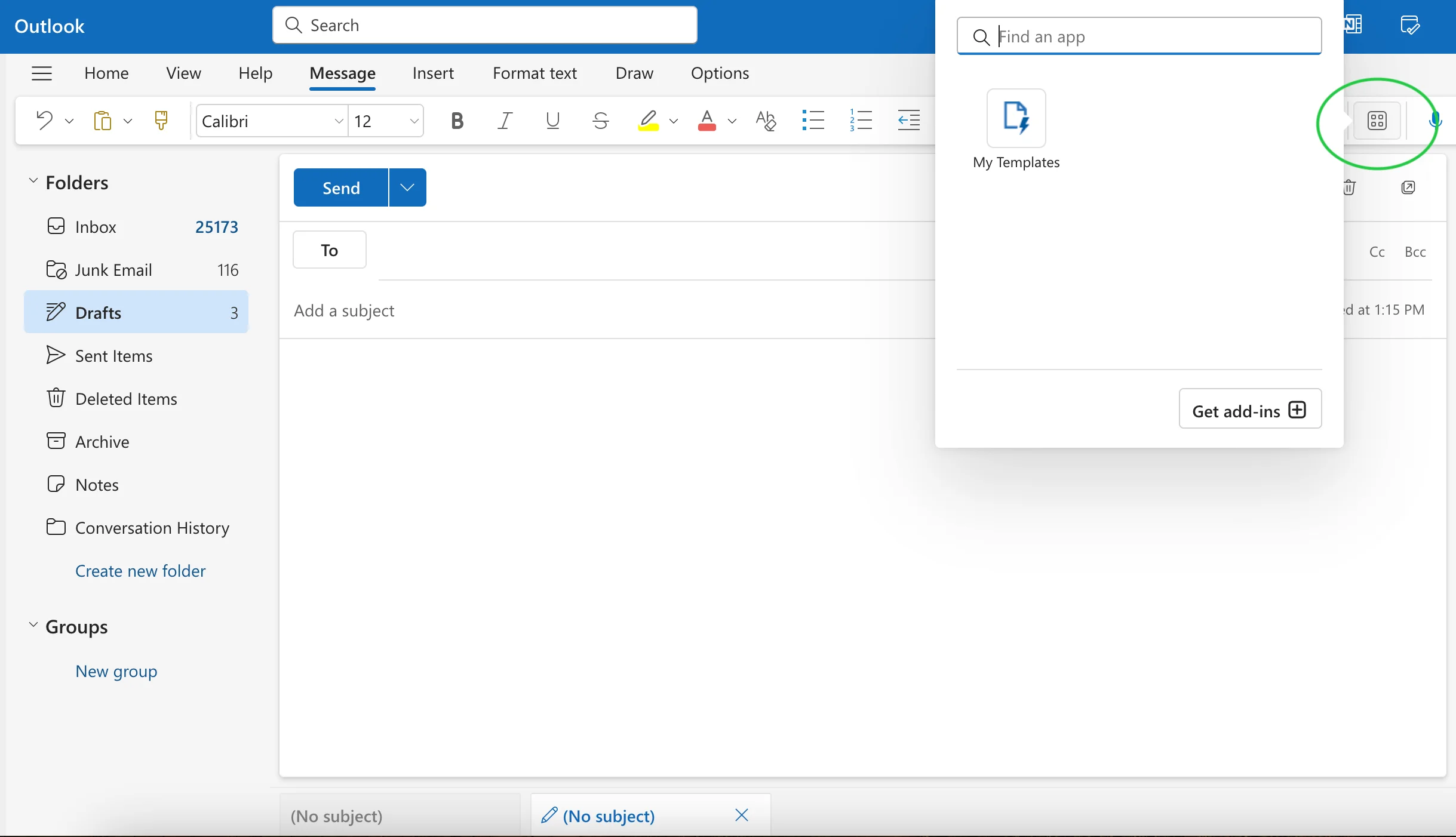The image size is (1456, 837).
Task: Open the Inbox folder
Action: tap(136, 227)
